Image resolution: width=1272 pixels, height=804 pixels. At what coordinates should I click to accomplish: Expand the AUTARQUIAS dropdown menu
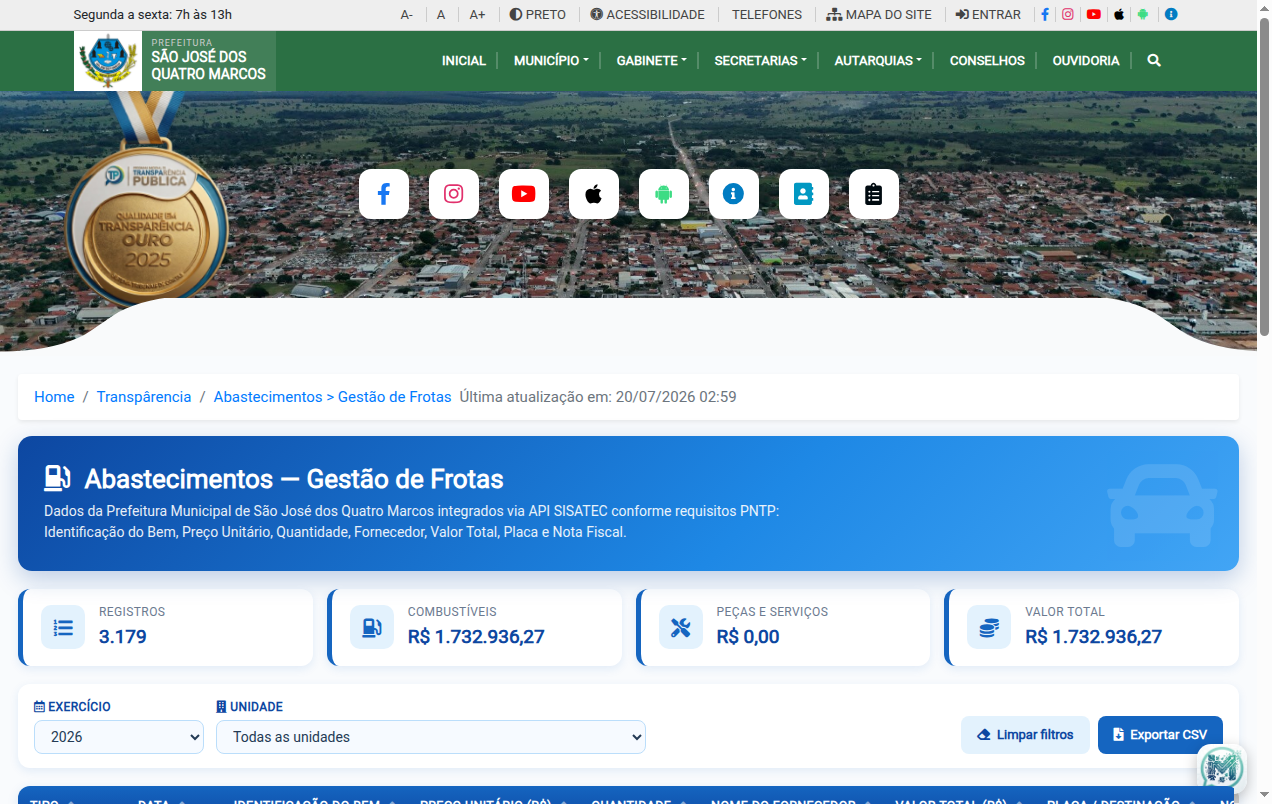click(x=878, y=61)
